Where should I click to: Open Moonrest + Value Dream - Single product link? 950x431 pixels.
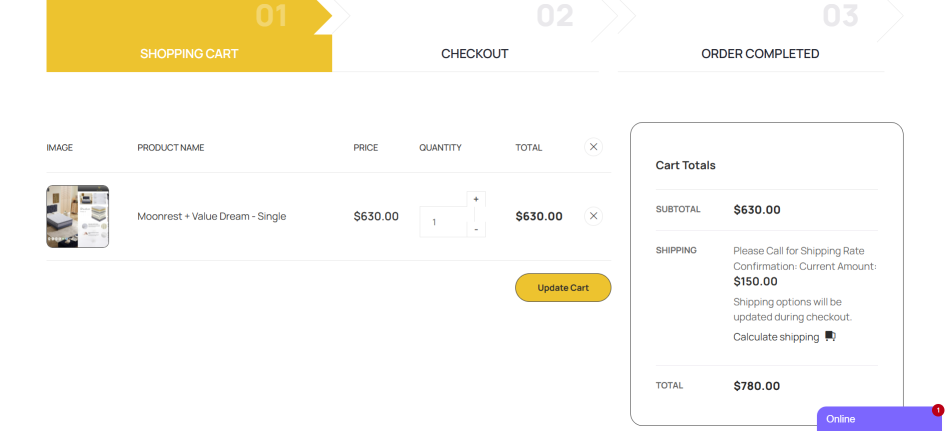coord(212,216)
